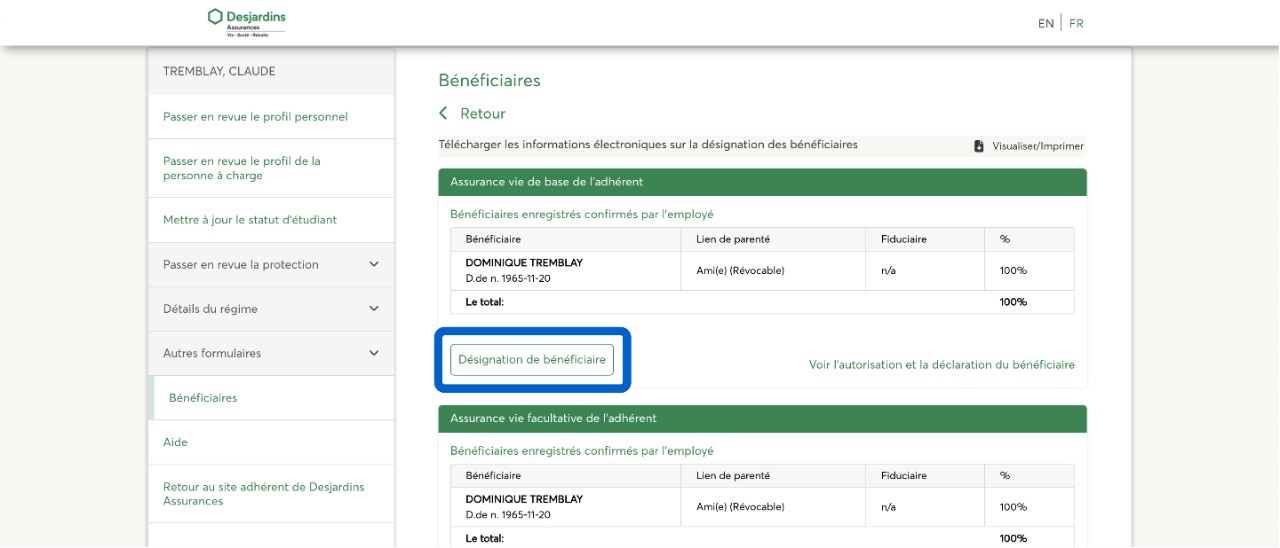
Task: Go to Retour au site adhérent de Desjardins Assurances
Action: [x=263, y=494]
